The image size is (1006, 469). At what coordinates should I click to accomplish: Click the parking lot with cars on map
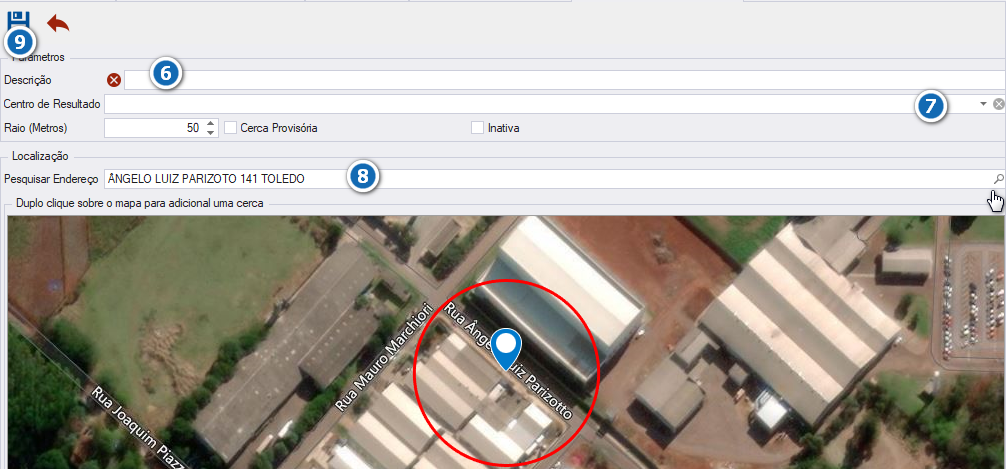point(972,302)
